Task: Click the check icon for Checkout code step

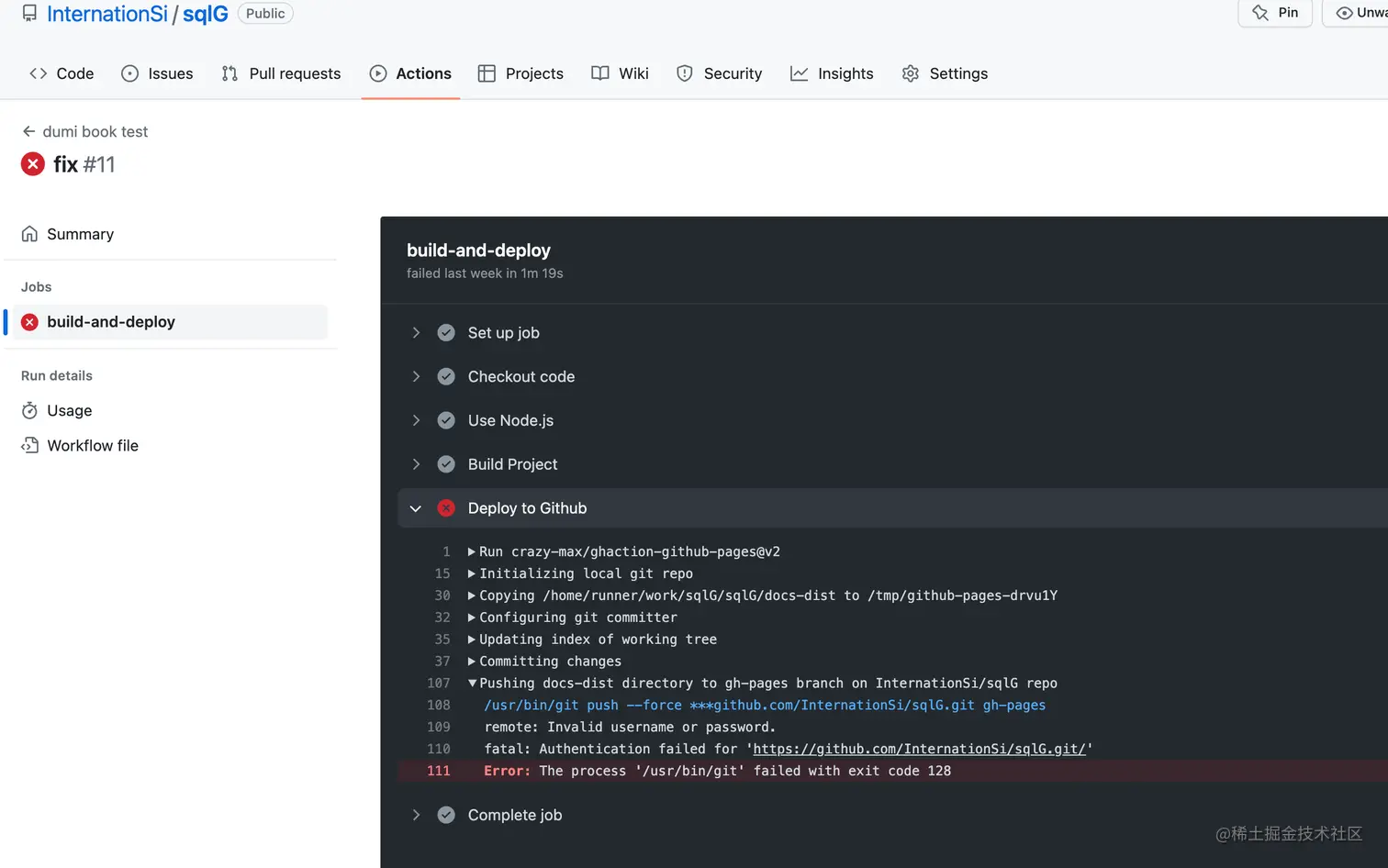Action: 446,377
